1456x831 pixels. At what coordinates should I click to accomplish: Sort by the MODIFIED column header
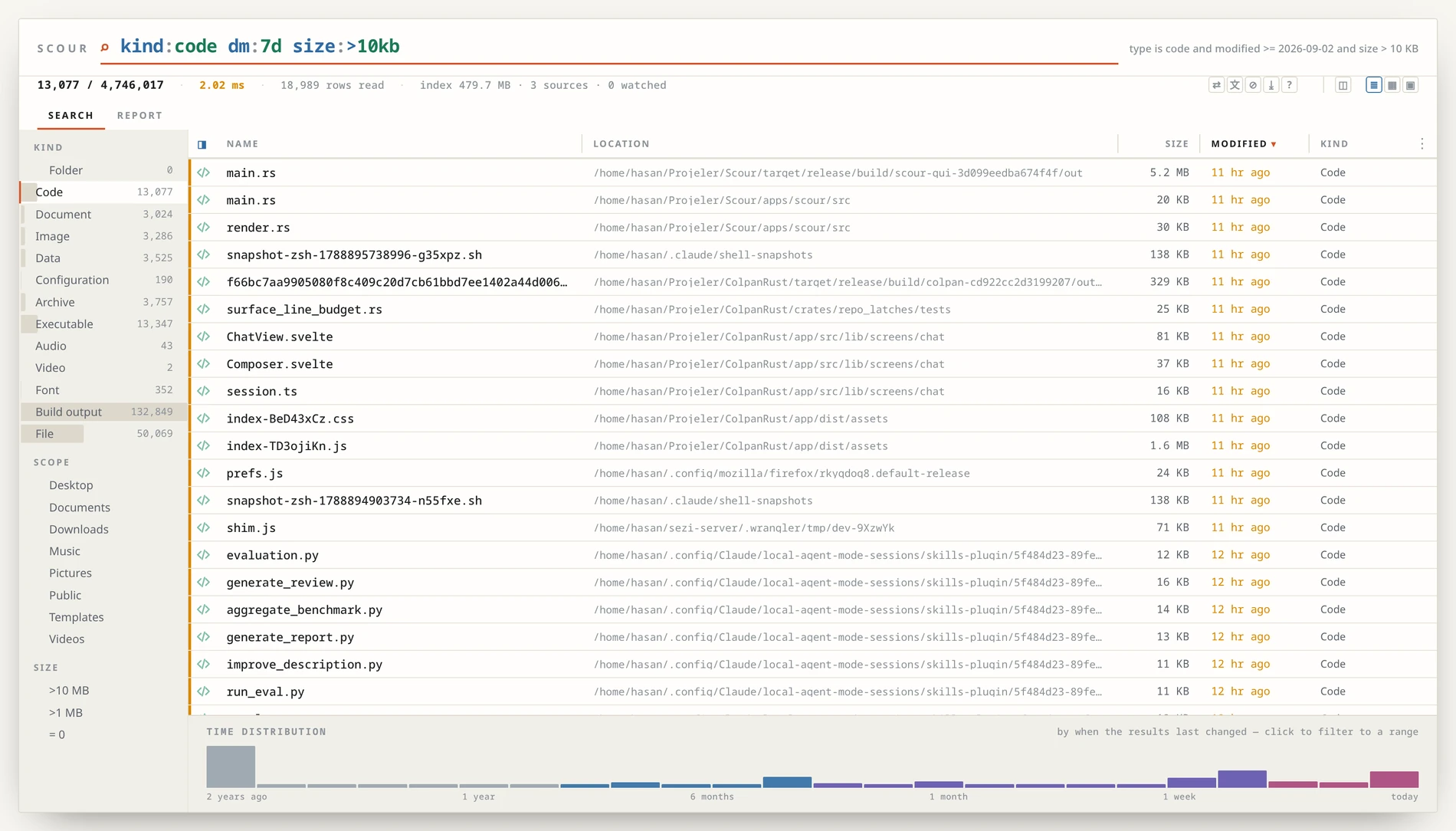(x=1244, y=143)
